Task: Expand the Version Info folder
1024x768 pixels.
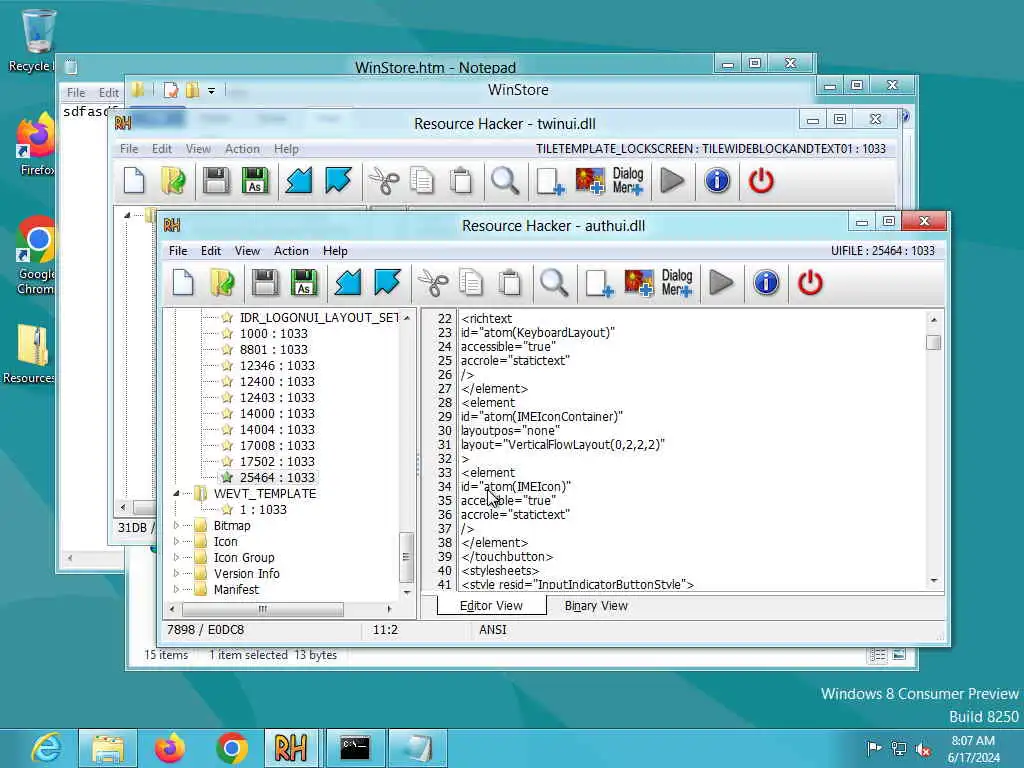Action: pyautogui.click(x=176, y=573)
